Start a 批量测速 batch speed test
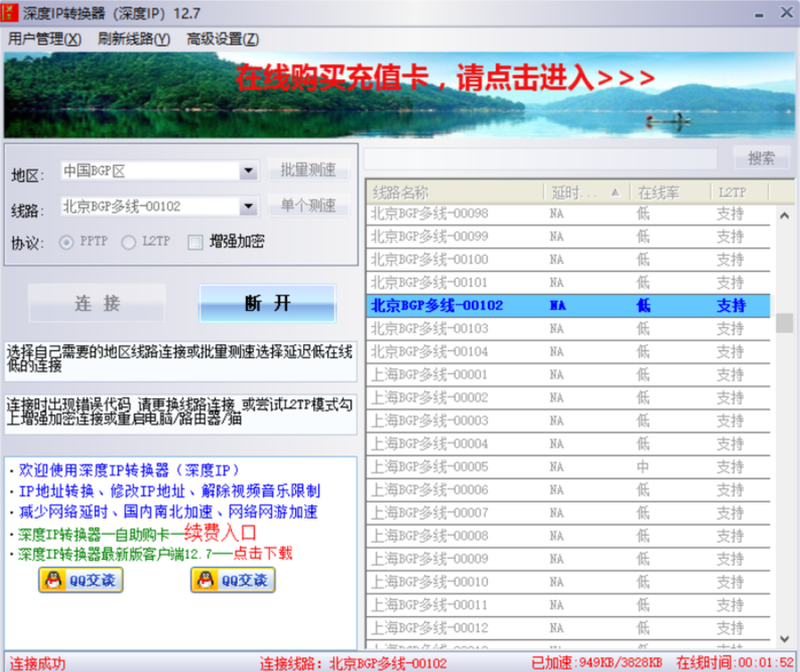 point(310,169)
